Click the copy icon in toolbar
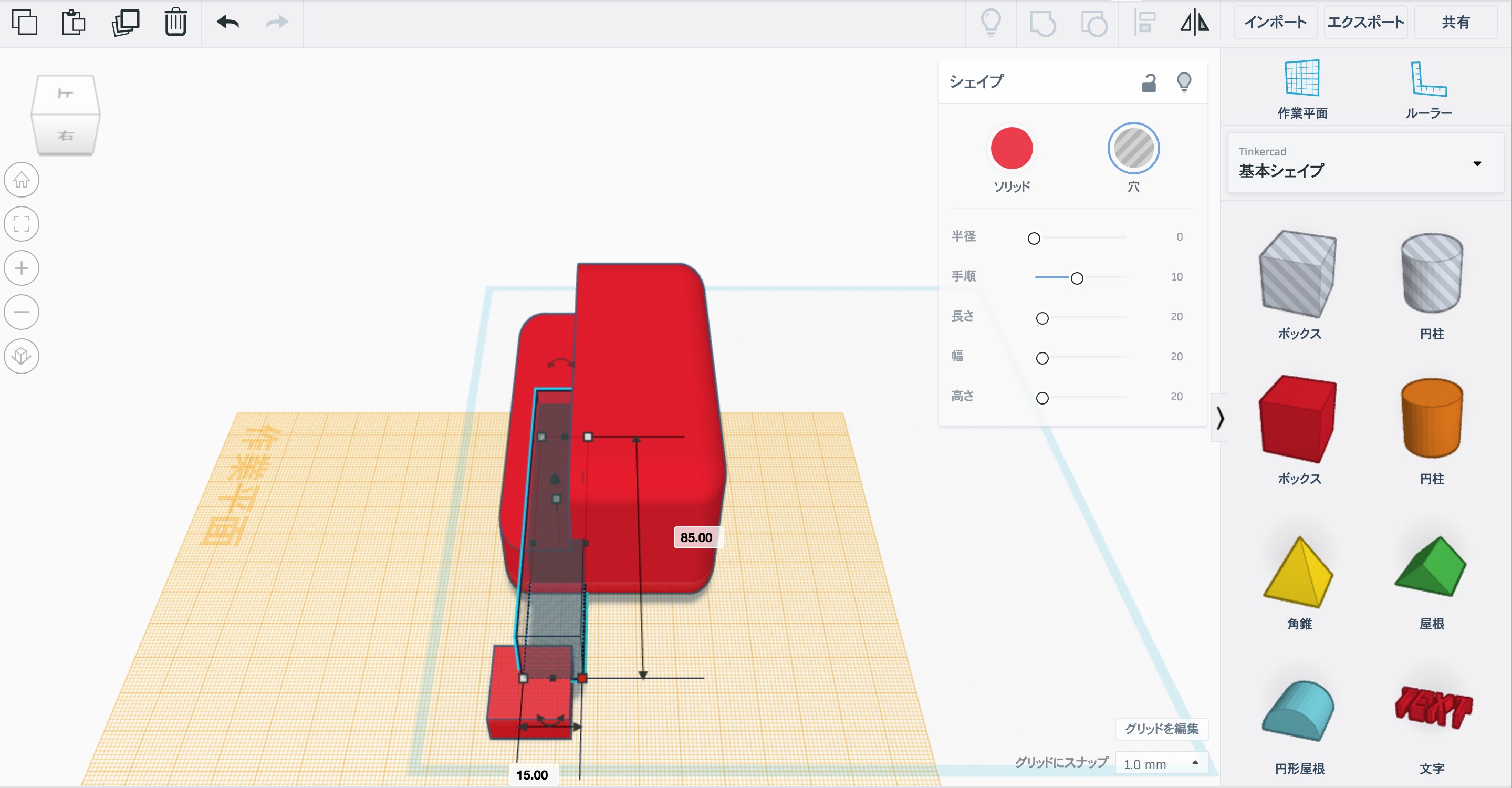Viewport: 1512px width, 788px height. [24, 22]
